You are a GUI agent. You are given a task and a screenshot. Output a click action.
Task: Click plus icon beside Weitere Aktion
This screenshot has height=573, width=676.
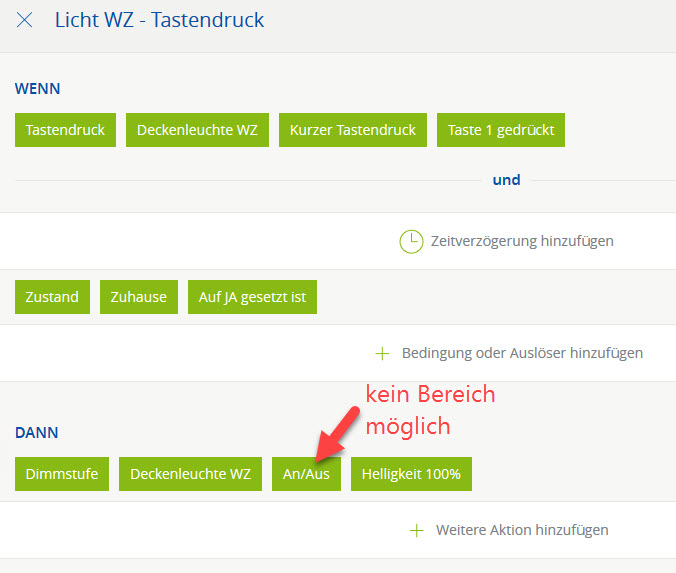tap(417, 530)
